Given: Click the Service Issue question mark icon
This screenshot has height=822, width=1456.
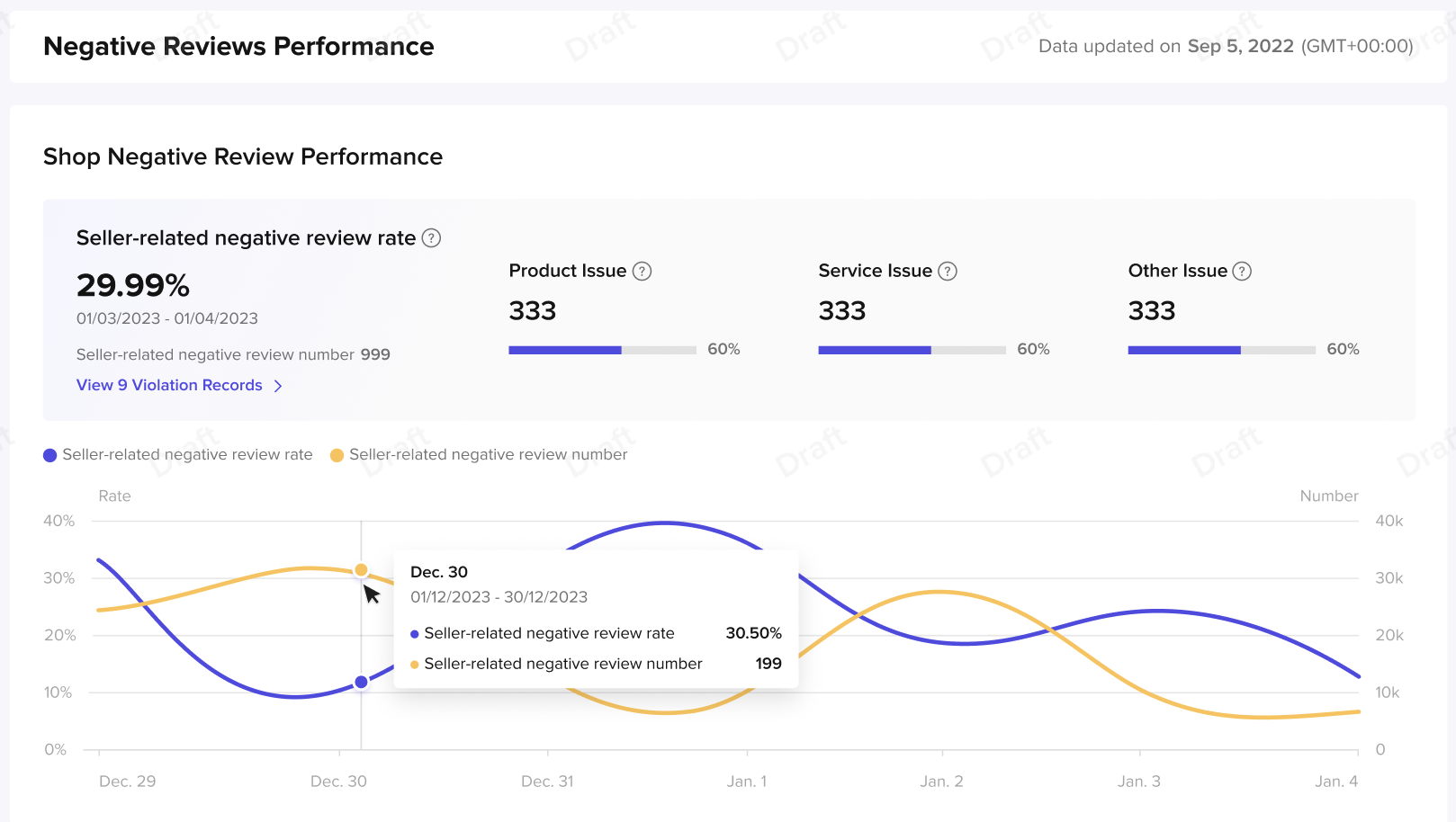Looking at the screenshot, I should click(x=948, y=272).
